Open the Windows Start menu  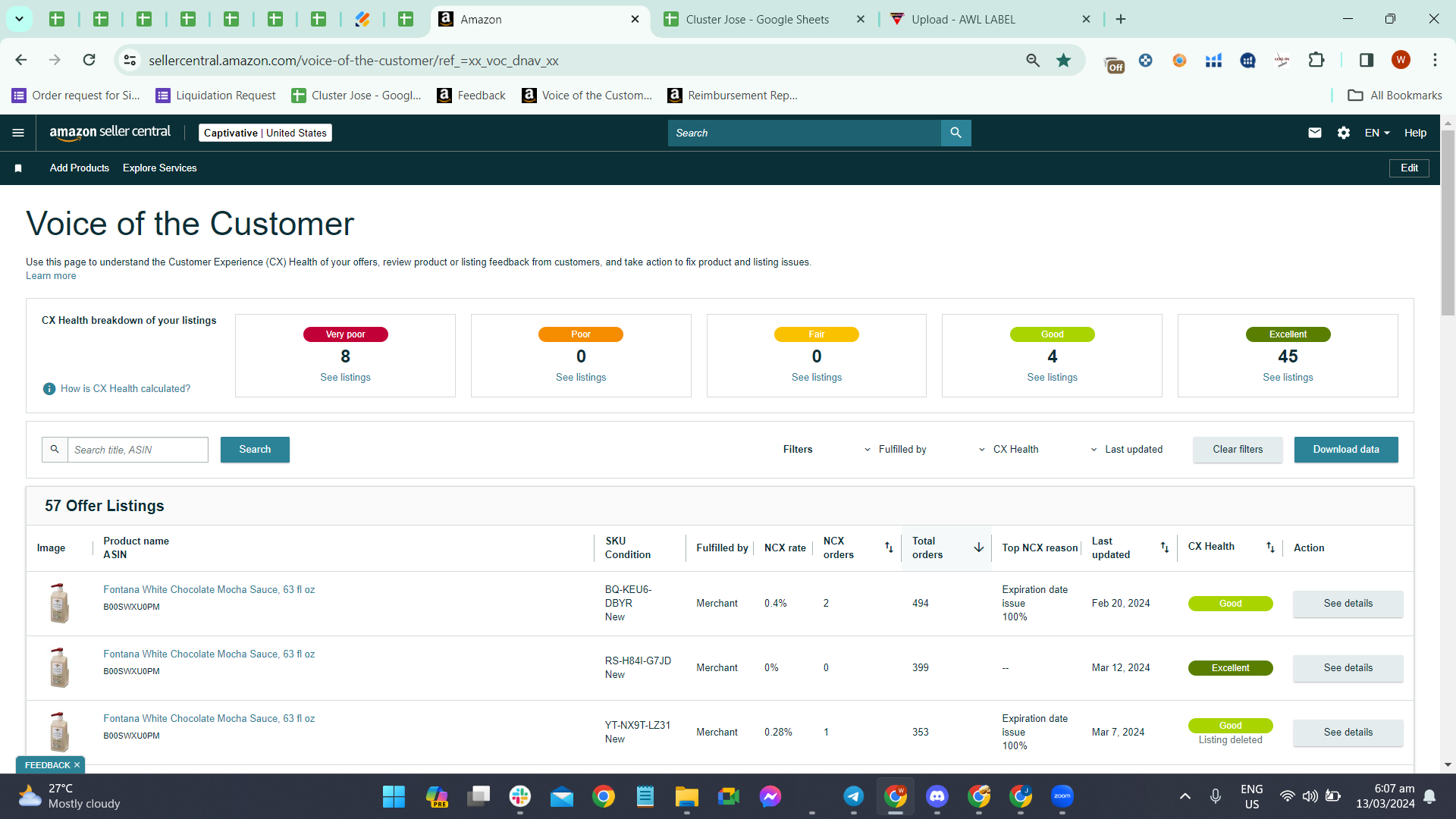tap(394, 796)
